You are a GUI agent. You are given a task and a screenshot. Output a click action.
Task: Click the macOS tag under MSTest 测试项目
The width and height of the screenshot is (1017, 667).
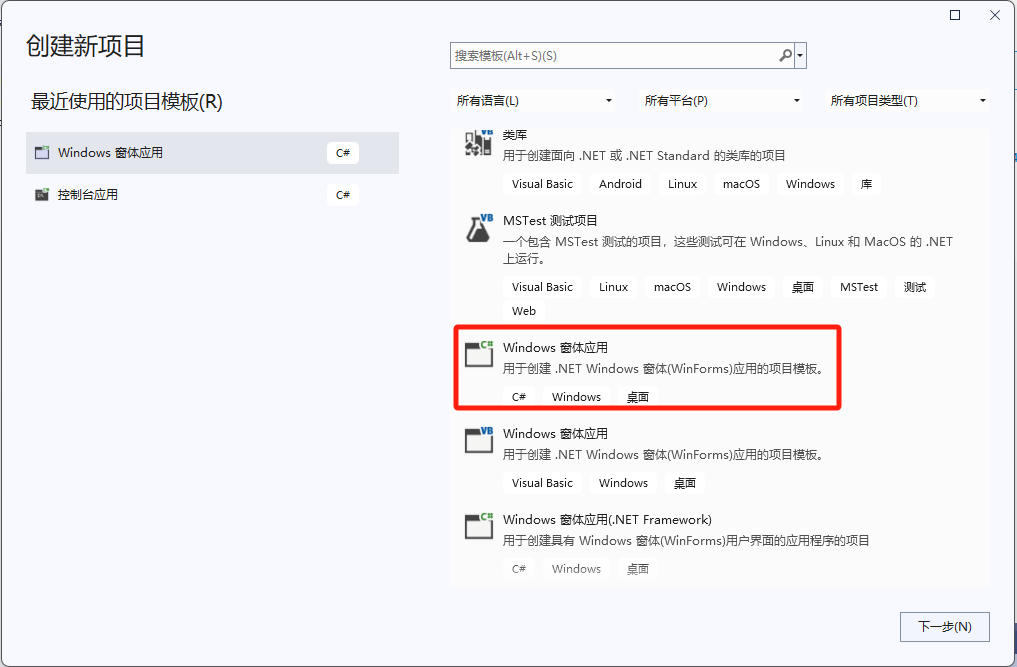coord(673,287)
